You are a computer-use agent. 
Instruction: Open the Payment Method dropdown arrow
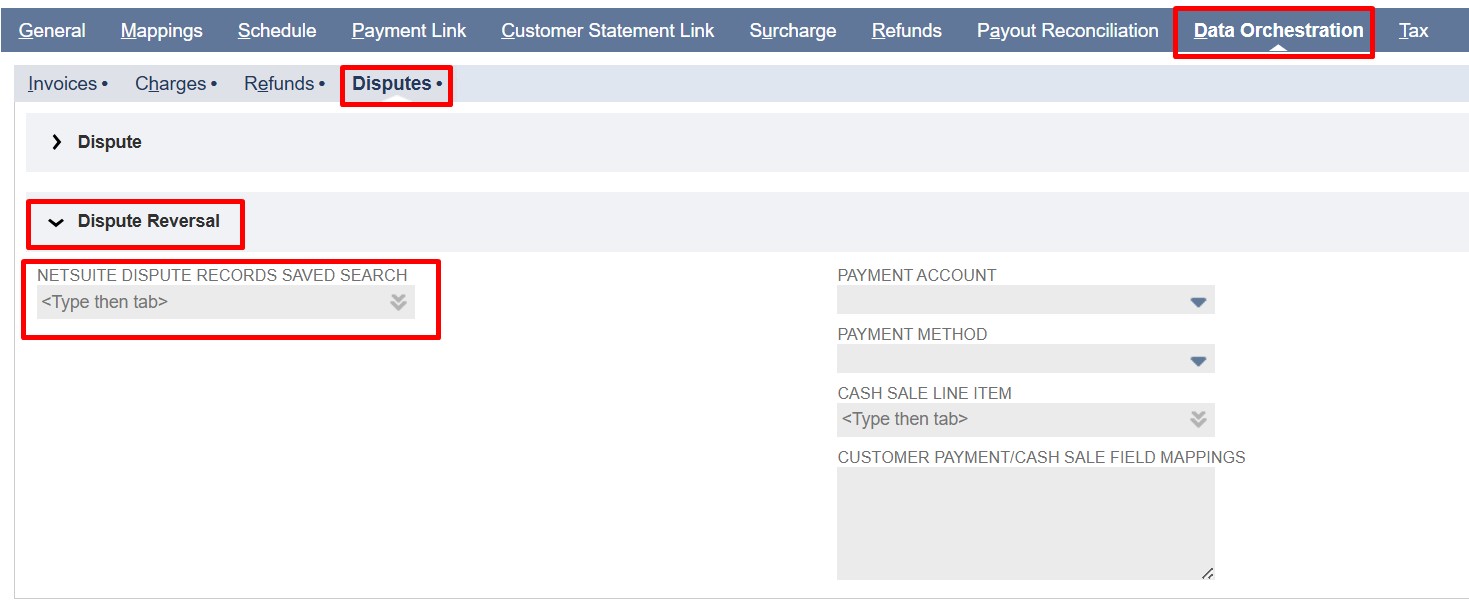pyautogui.click(x=1198, y=361)
